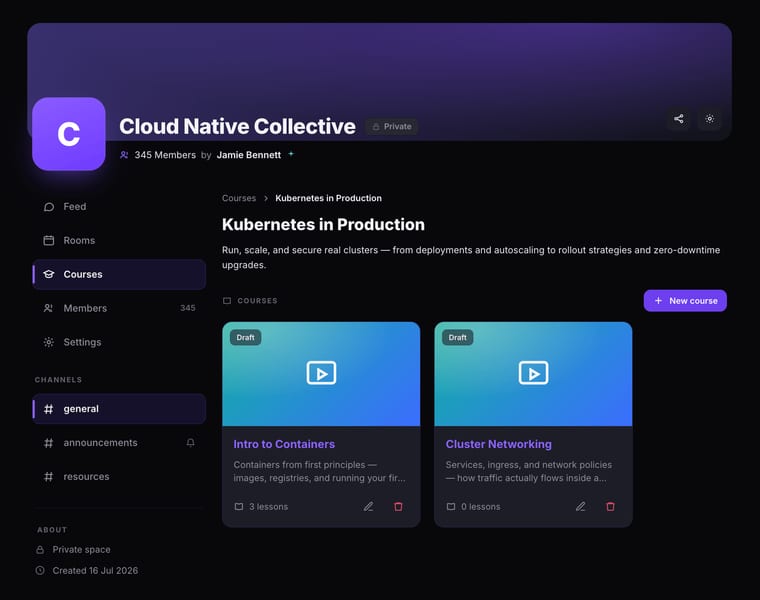Open space settings gear in header

pyautogui.click(x=710, y=119)
